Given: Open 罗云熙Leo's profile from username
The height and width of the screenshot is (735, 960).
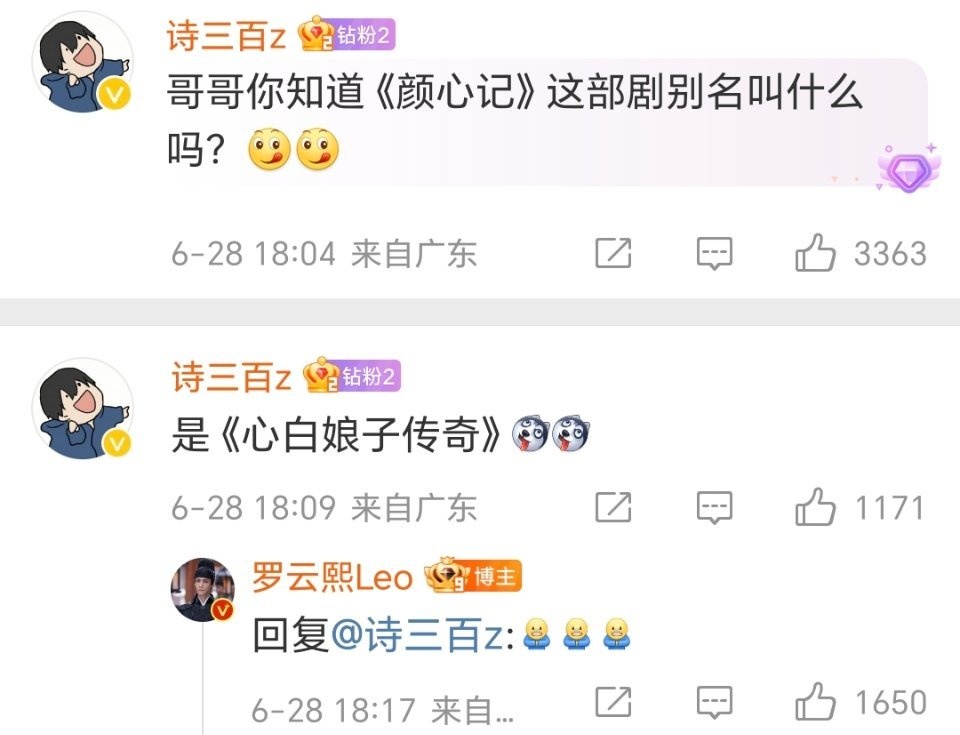Looking at the screenshot, I should pos(332,577).
